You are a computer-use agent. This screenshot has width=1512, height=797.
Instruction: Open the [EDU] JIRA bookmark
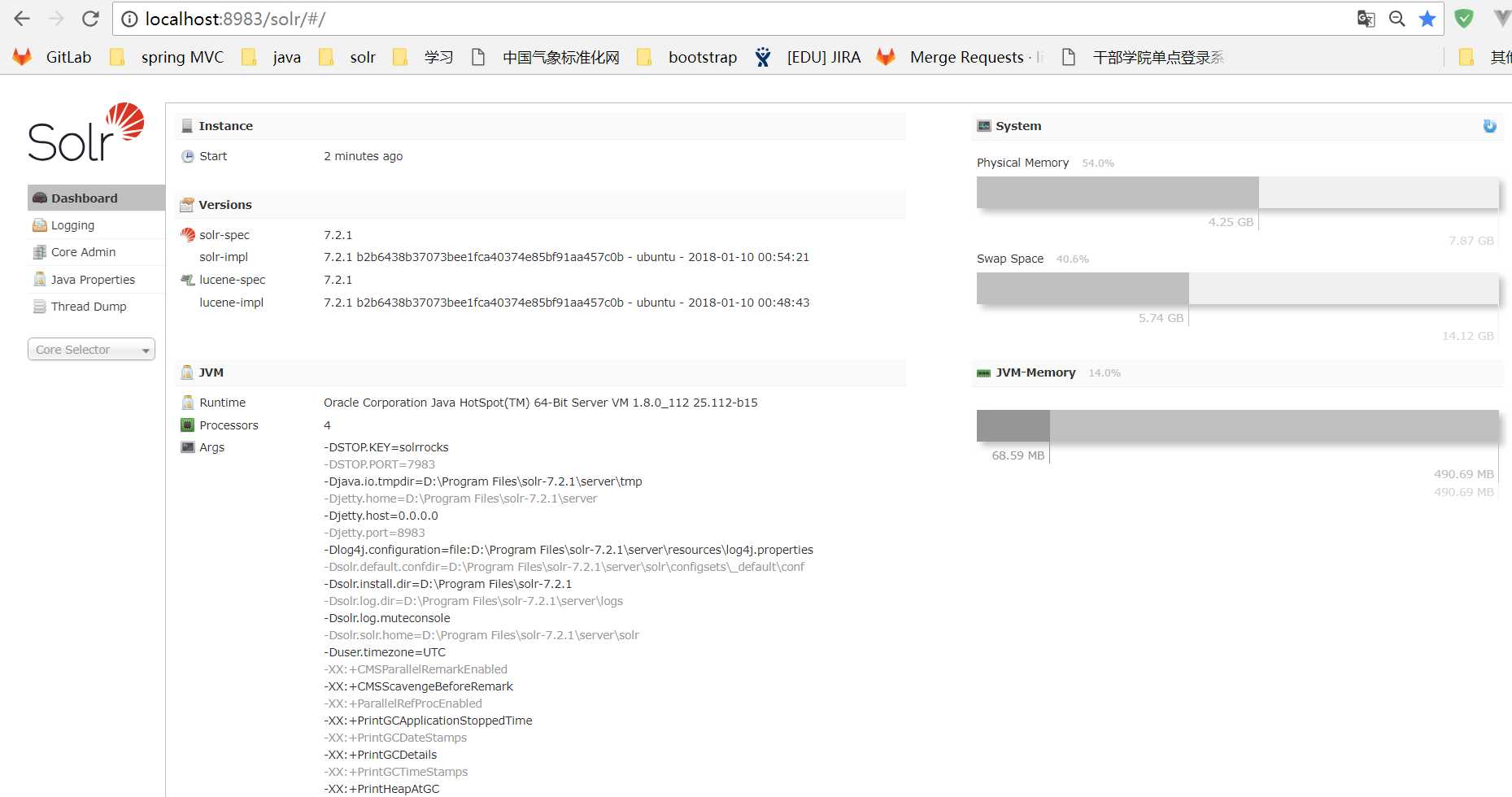click(807, 57)
